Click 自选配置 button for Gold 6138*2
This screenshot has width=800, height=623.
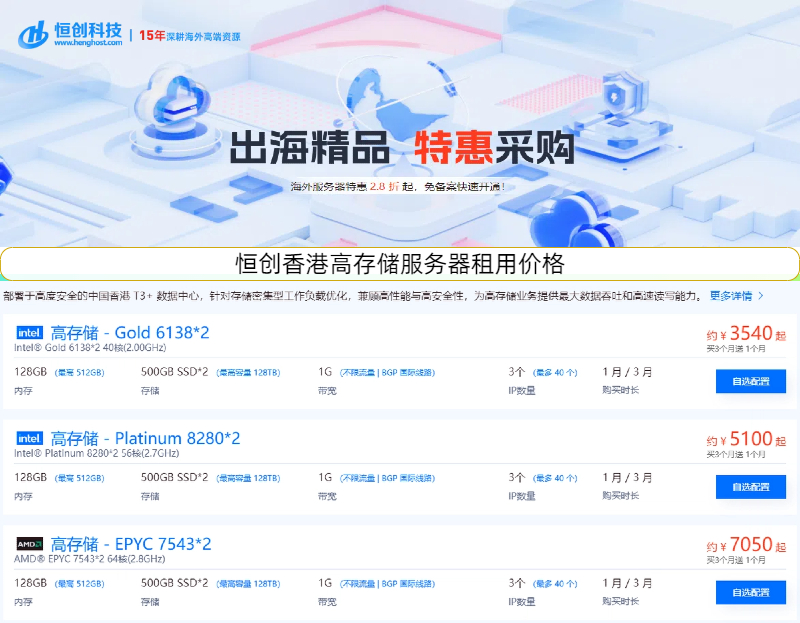tap(751, 381)
